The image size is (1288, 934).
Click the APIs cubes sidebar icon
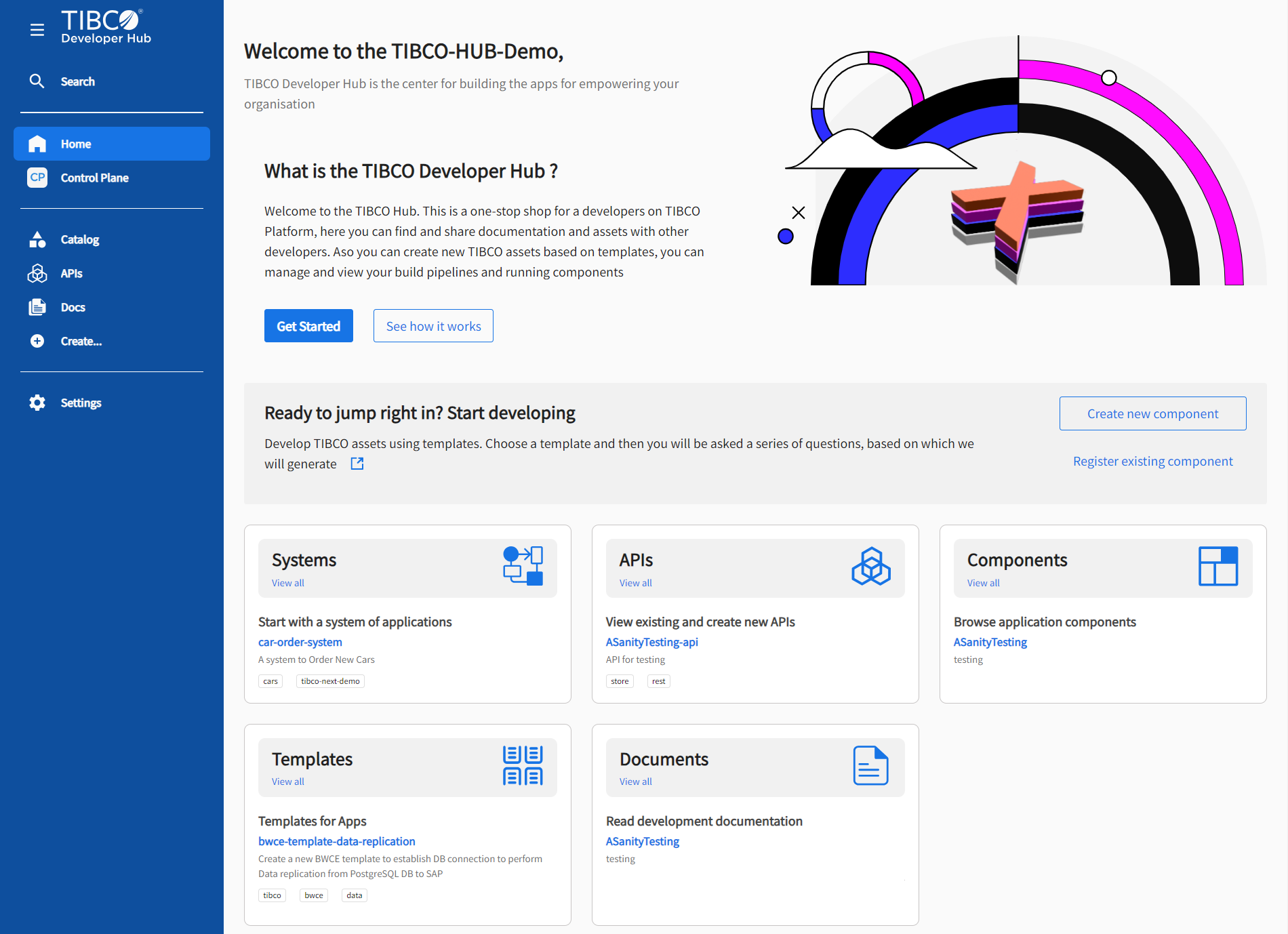tap(37, 273)
